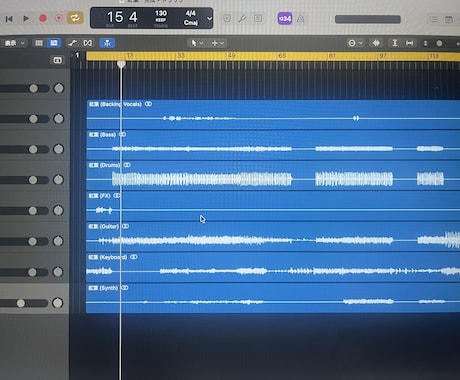The image size is (460, 380).
Task: Click the playhead handle in the ruler
Action: (x=121, y=64)
